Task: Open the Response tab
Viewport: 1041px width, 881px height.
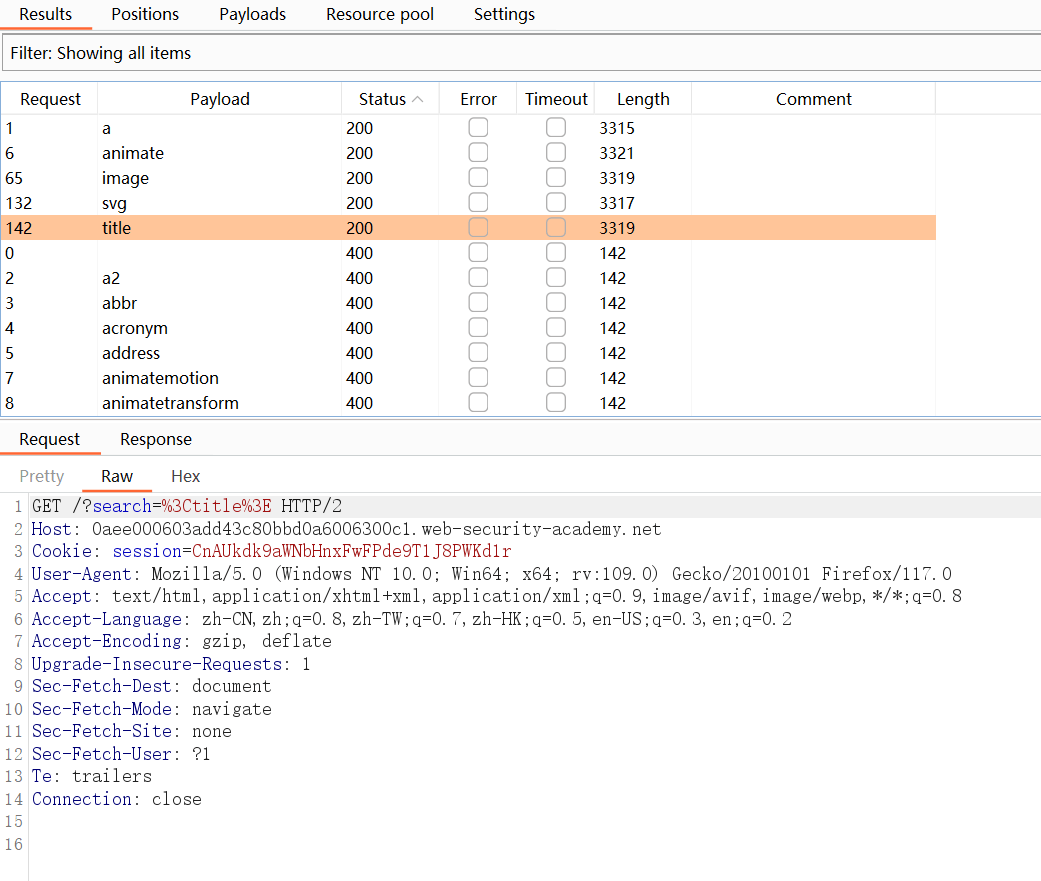Action: tap(156, 439)
